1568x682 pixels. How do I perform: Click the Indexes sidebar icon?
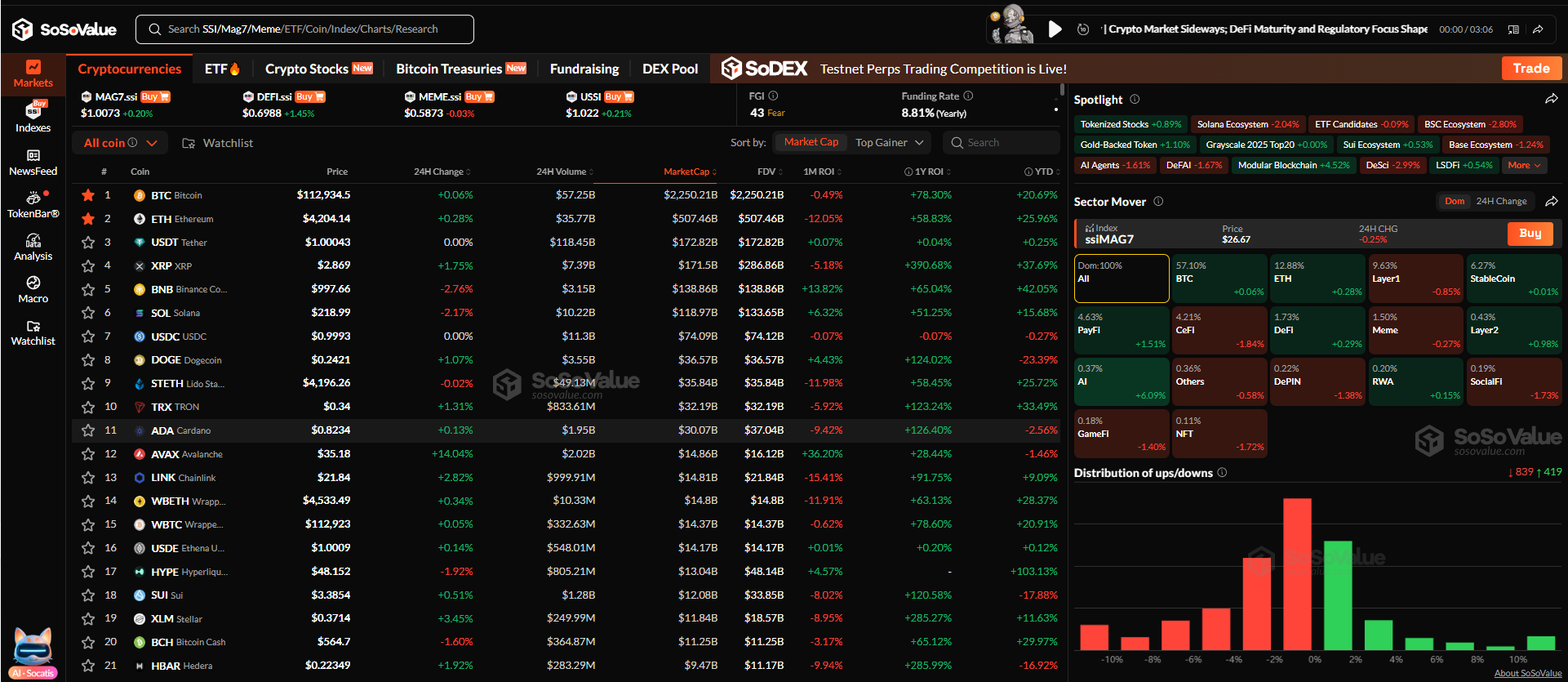[33, 118]
